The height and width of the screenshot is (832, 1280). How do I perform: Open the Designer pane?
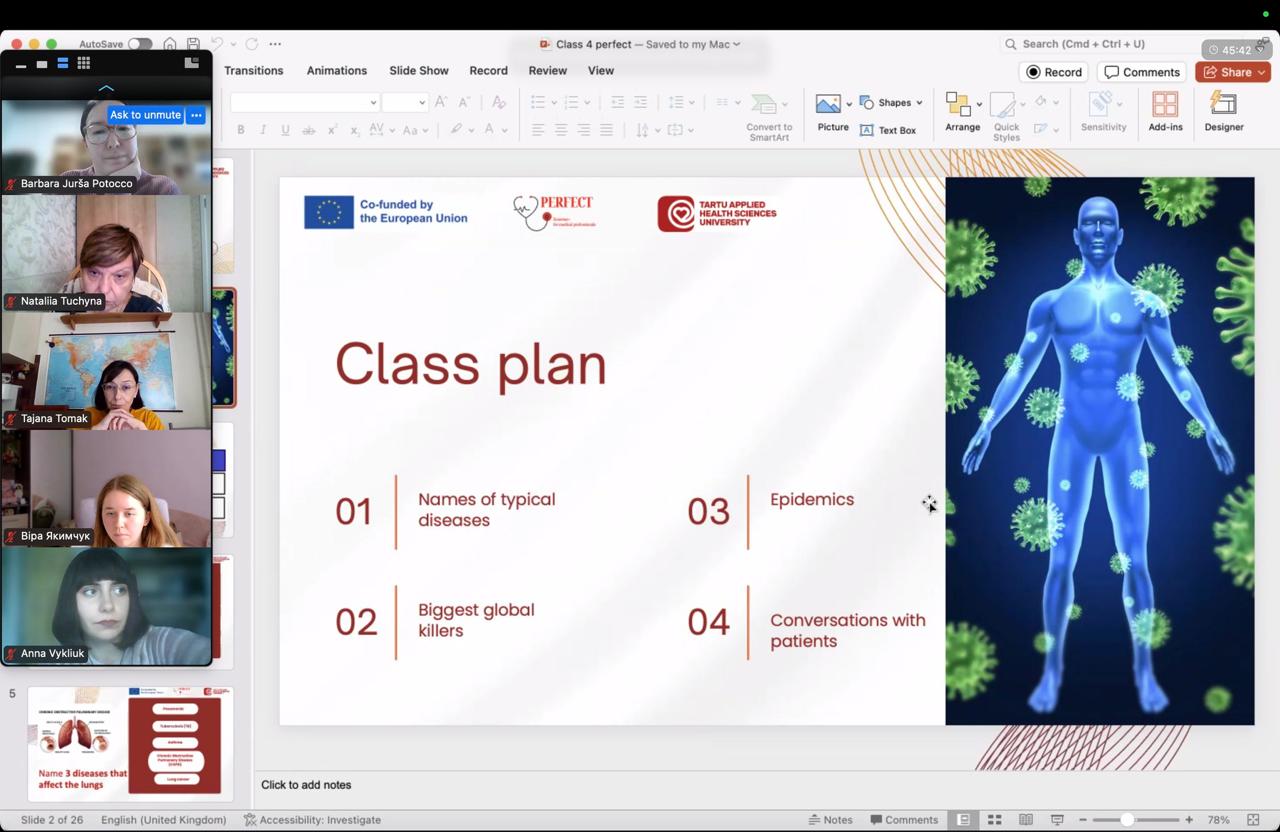[1223, 111]
